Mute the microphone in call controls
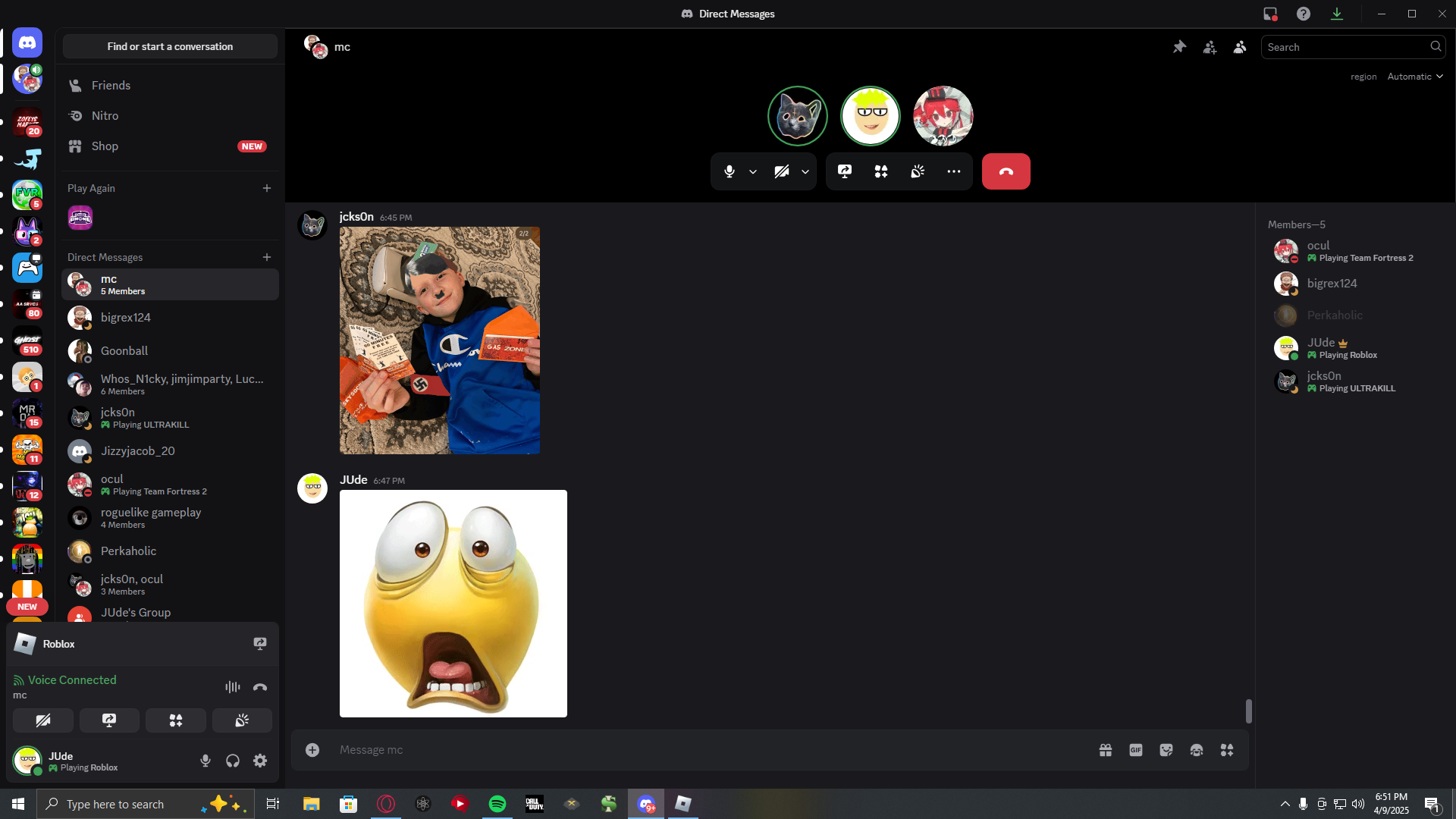 point(729,171)
